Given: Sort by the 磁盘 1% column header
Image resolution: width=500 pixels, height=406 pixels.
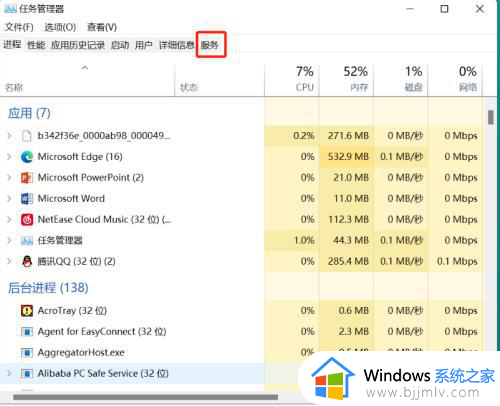Looking at the screenshot, I should tap(400, 80).
